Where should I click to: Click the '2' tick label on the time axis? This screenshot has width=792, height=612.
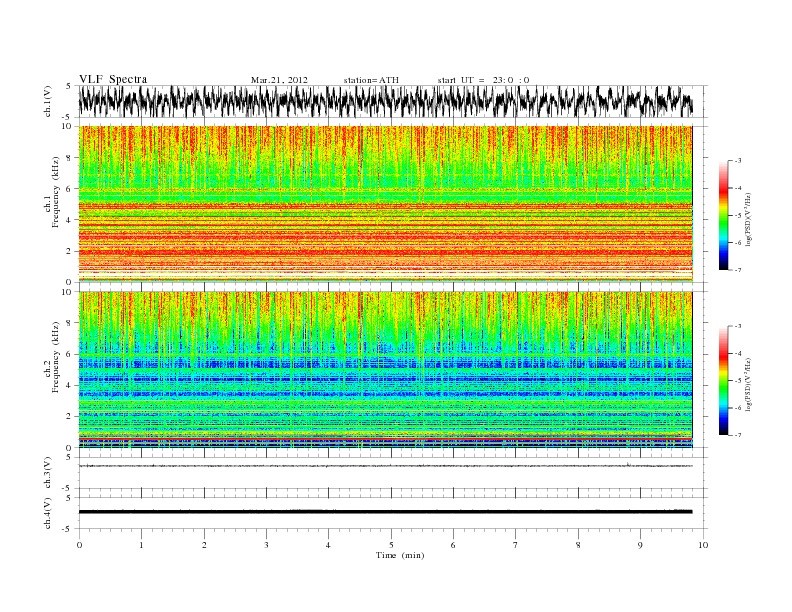pos(204,545)
